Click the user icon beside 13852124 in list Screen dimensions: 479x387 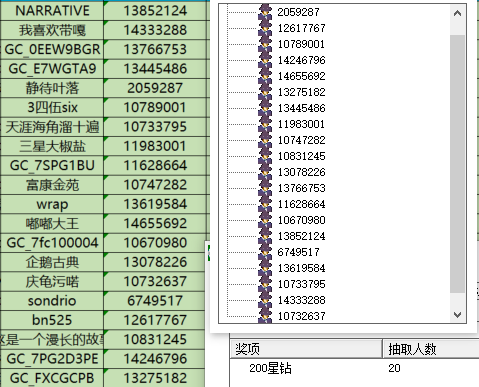[x=265, y=236]
